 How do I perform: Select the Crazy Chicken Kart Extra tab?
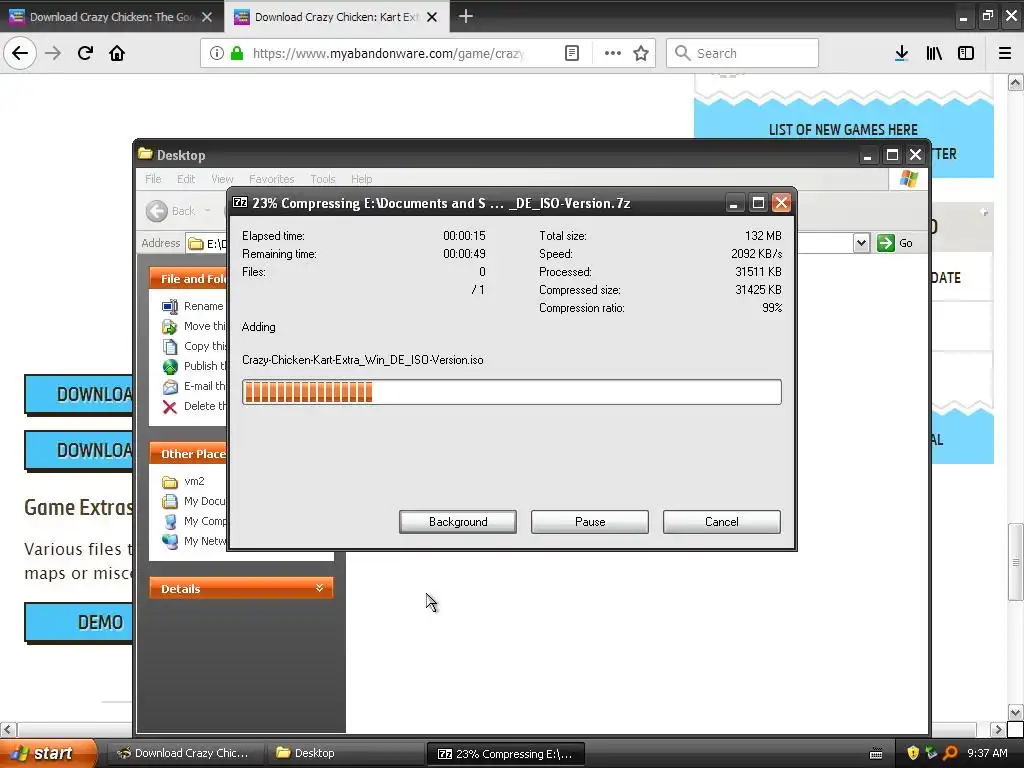click(x=336, y=17)
